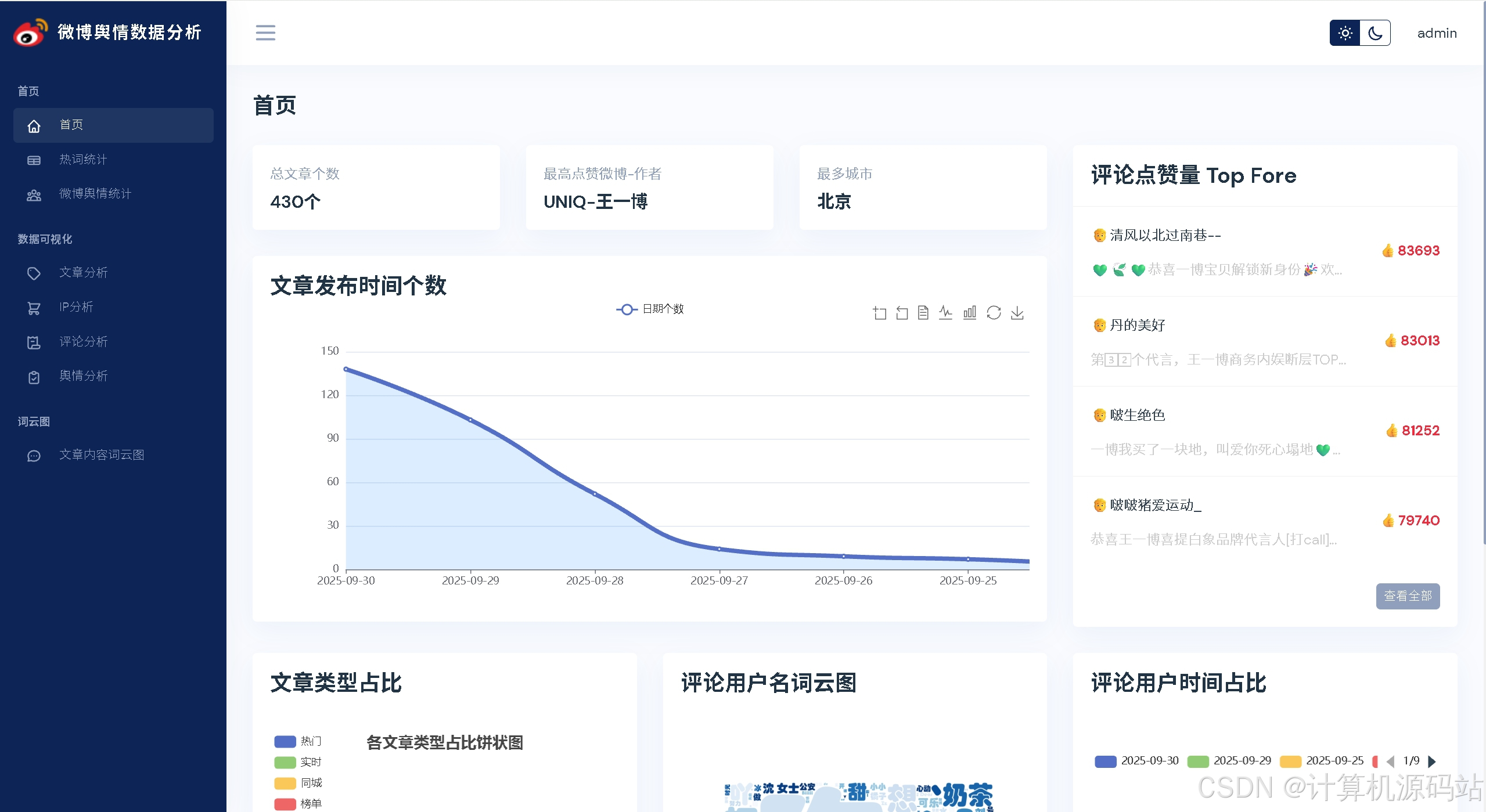
Task: Open 文章内容词云图 page link
Action: pyautogui.click(x=102, y=455)
